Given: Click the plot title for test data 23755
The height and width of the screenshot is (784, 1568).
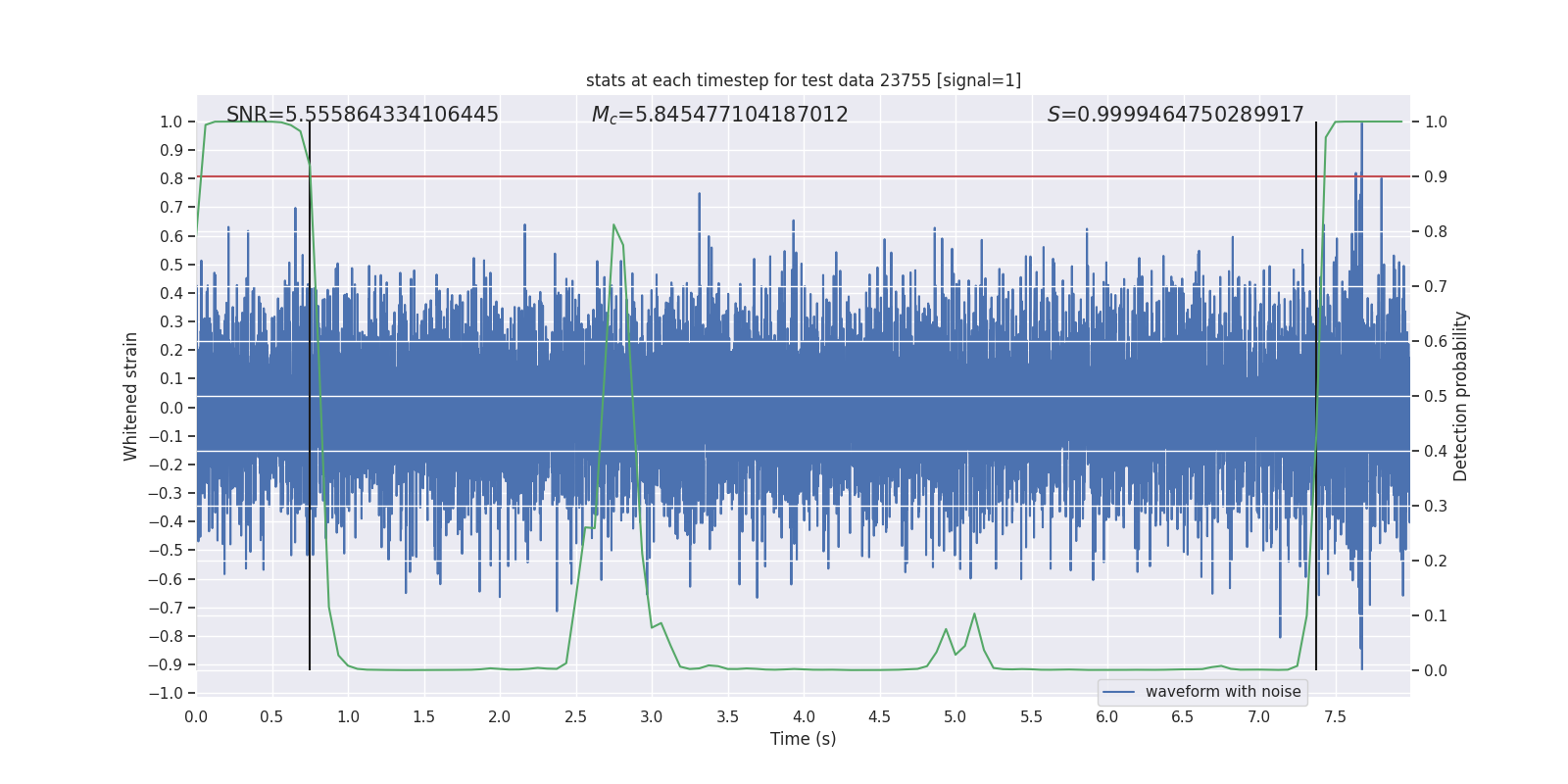Looking at the screenshot, I should [803, 80].
